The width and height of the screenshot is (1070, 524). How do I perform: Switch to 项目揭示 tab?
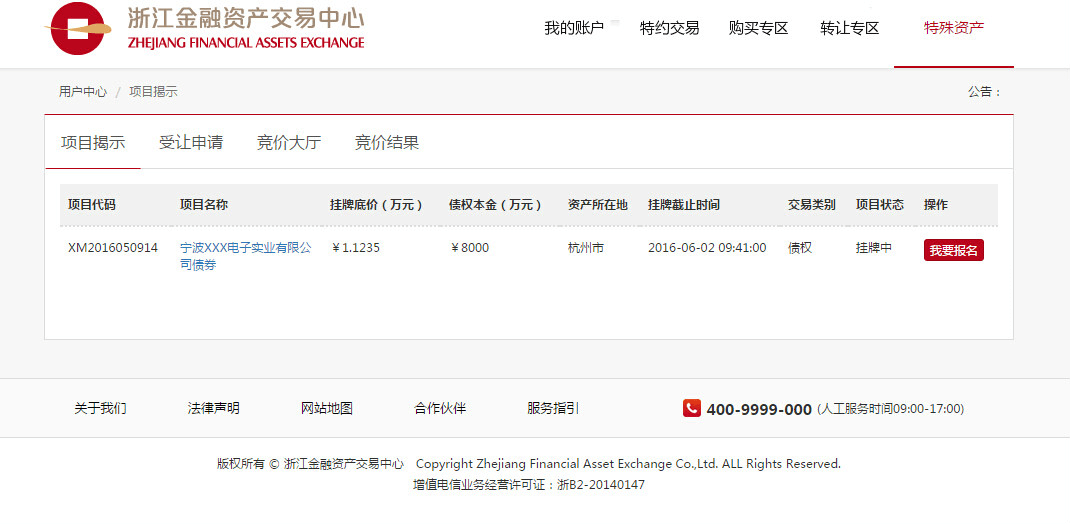coord(93,143)
